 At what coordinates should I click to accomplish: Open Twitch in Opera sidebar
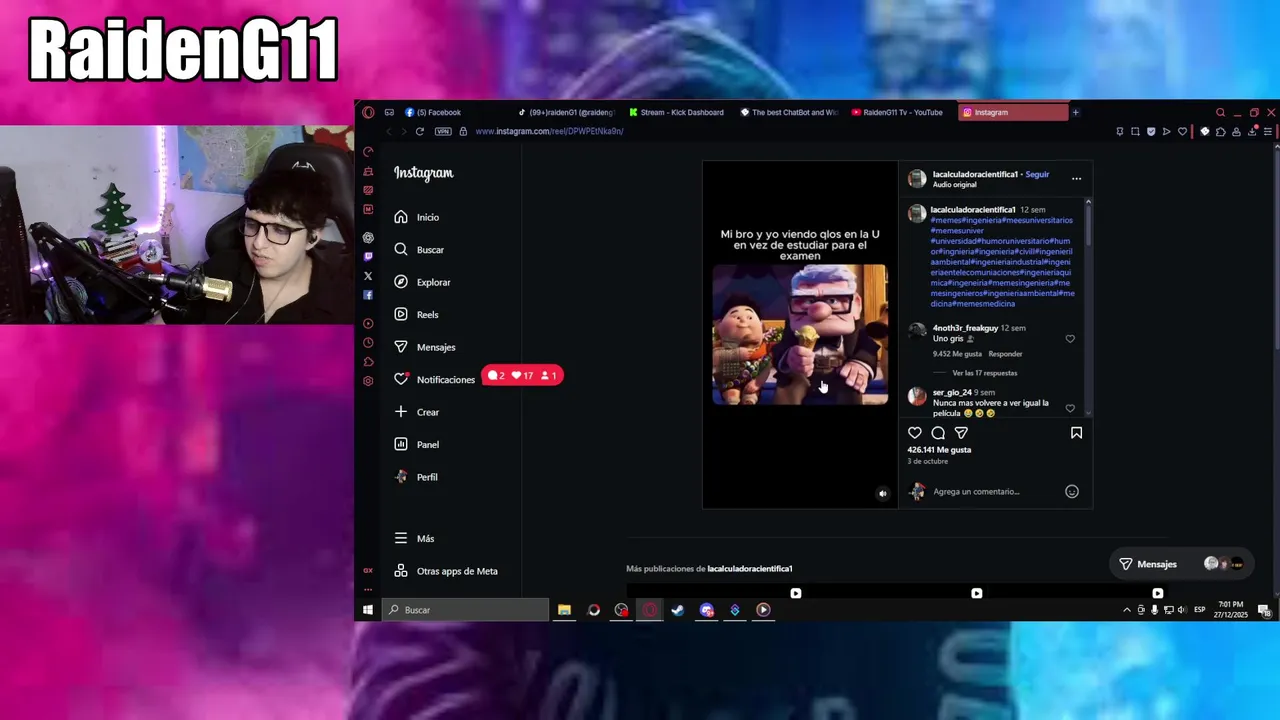pyautogui.click(x=368, y=257)
